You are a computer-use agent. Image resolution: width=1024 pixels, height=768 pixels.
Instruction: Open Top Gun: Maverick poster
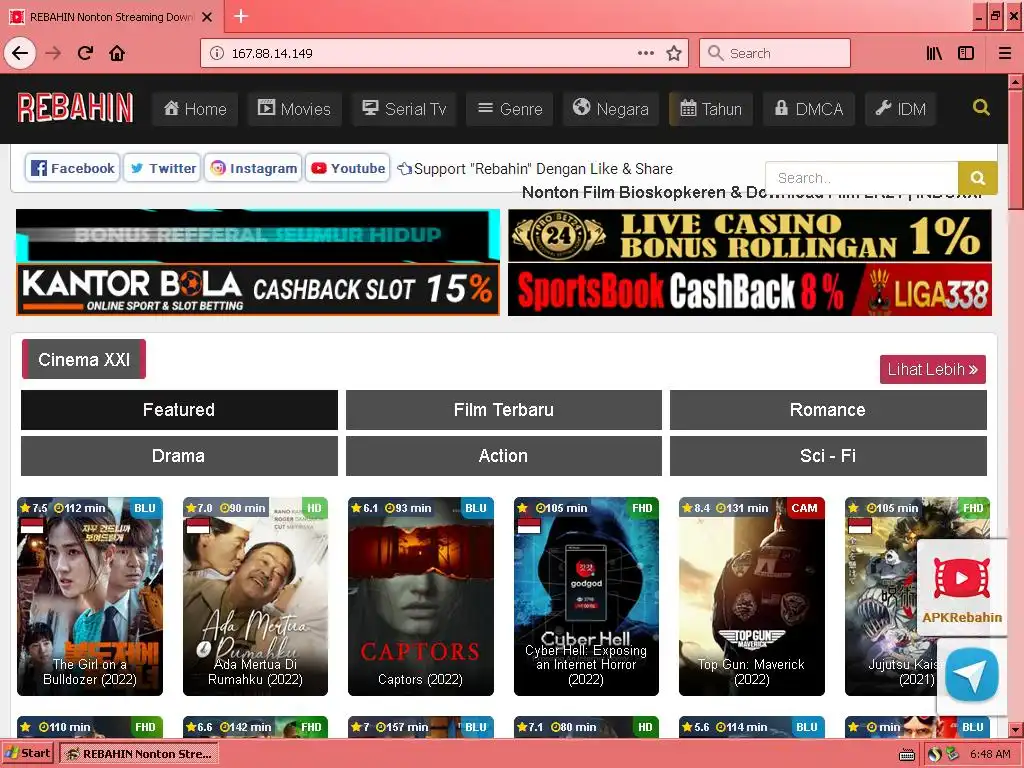click(x=752, y=596)
